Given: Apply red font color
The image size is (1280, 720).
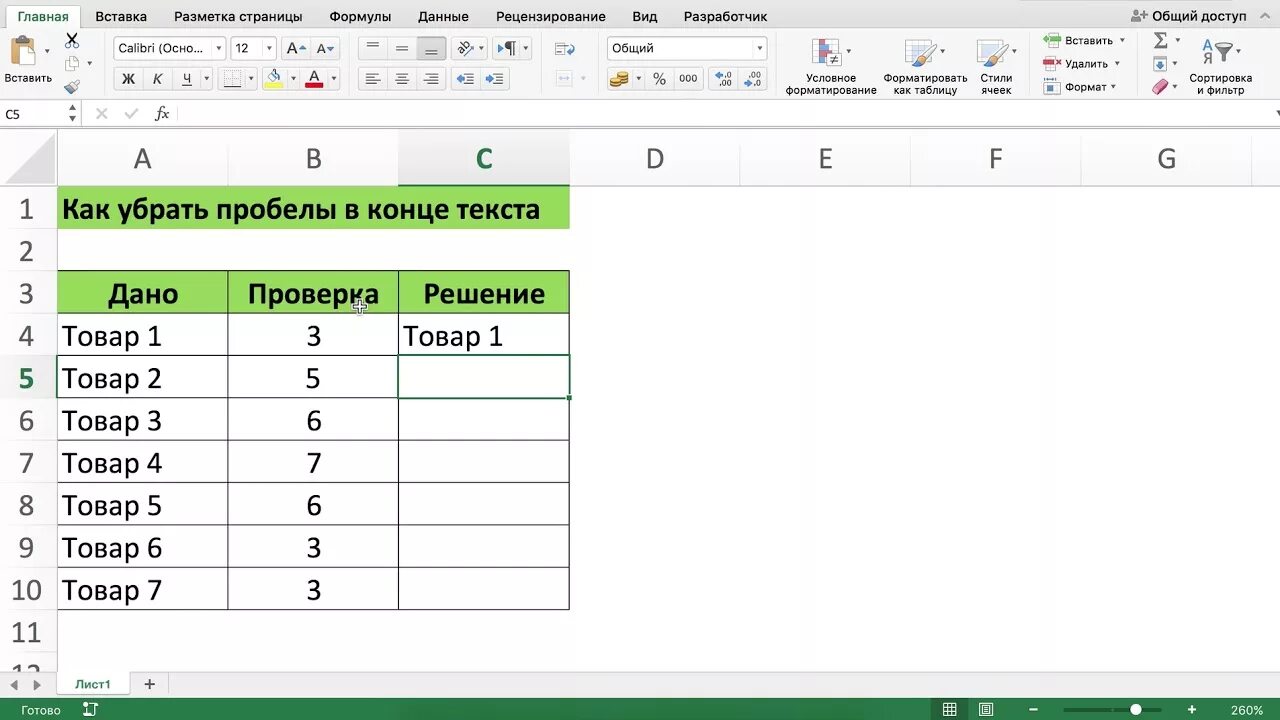Looking at the screenshot, I should 314,79.
